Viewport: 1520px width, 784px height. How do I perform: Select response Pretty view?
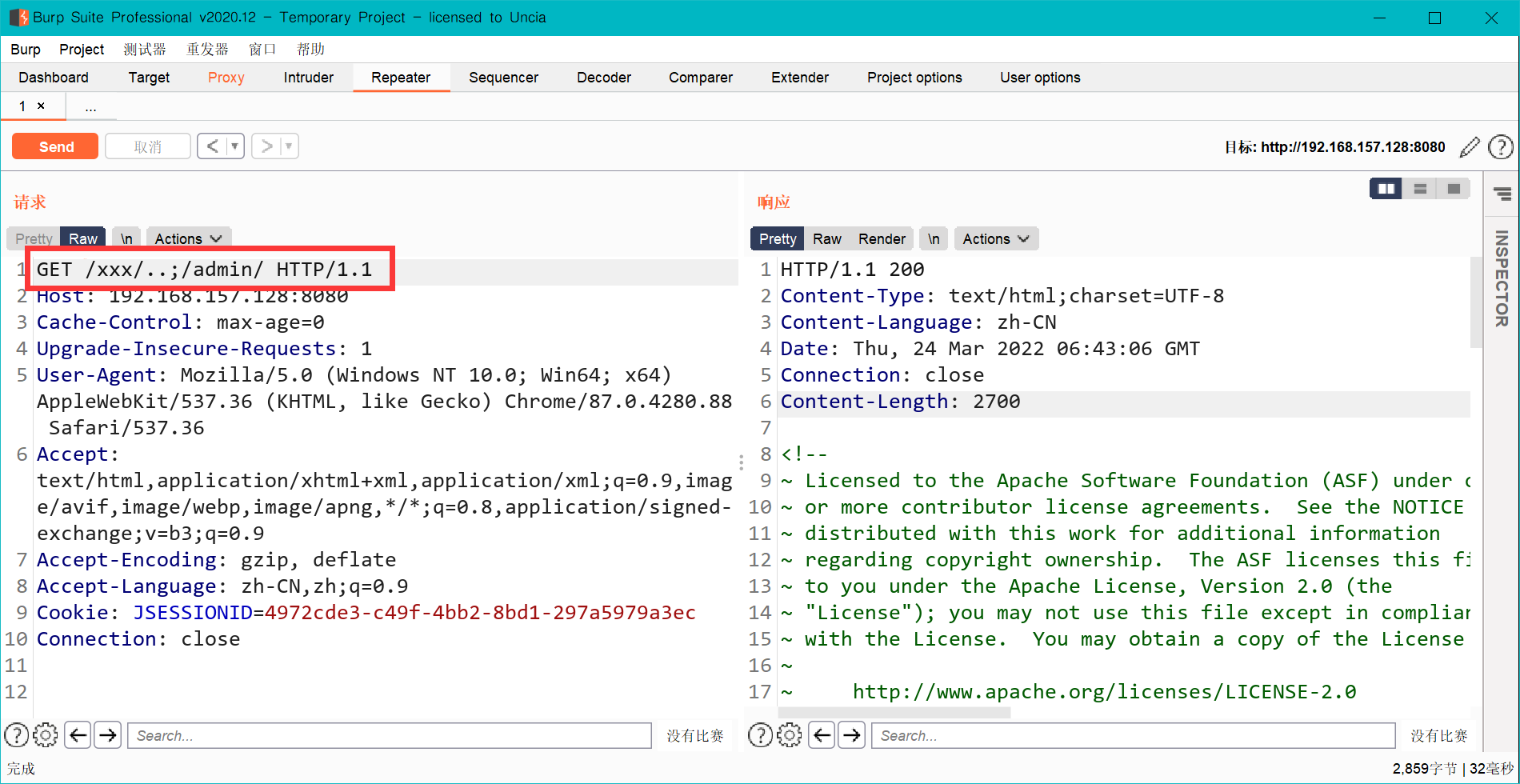pyautogui.click(x=778, y=238)
